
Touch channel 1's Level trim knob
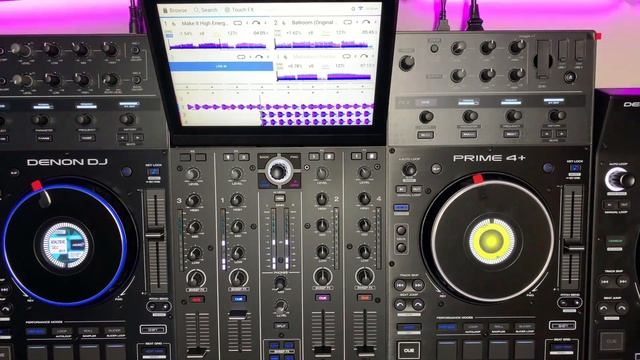coord(236,174)
